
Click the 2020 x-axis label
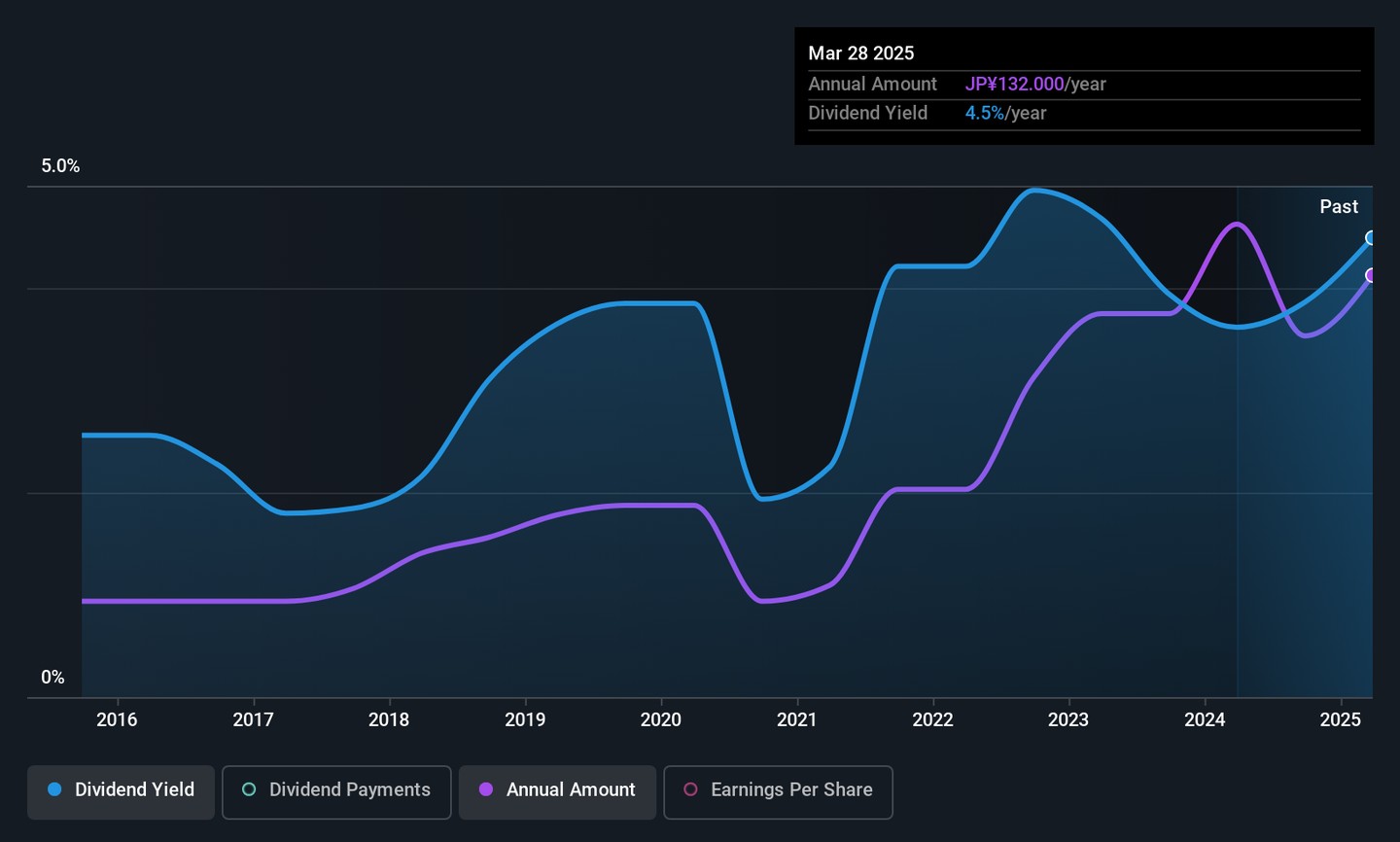(661, 720)
